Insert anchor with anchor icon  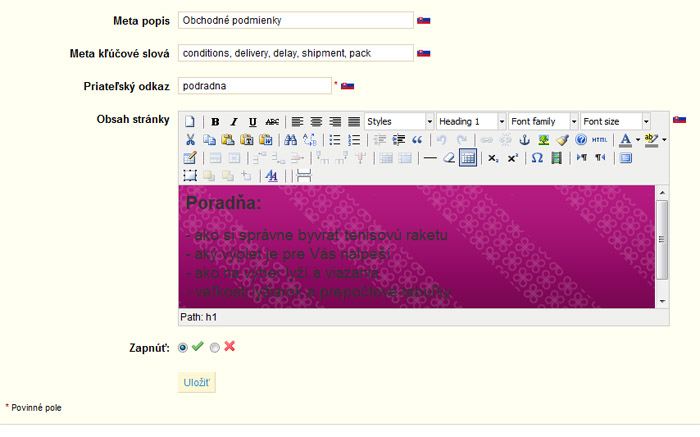(x=525, y=140)
